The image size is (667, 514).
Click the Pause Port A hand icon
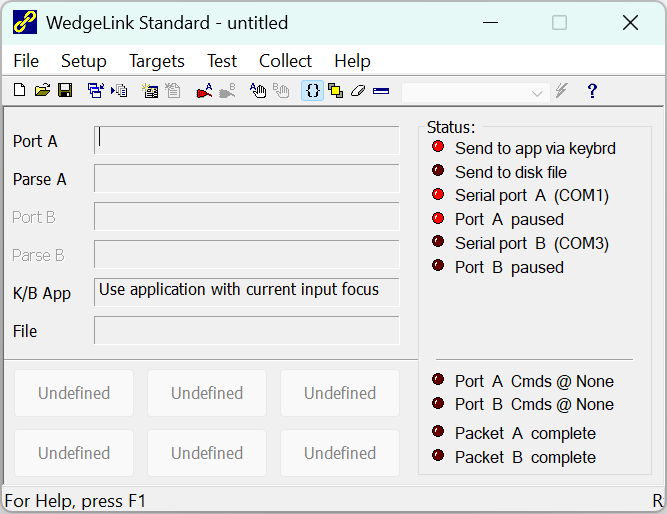point(258,91)
